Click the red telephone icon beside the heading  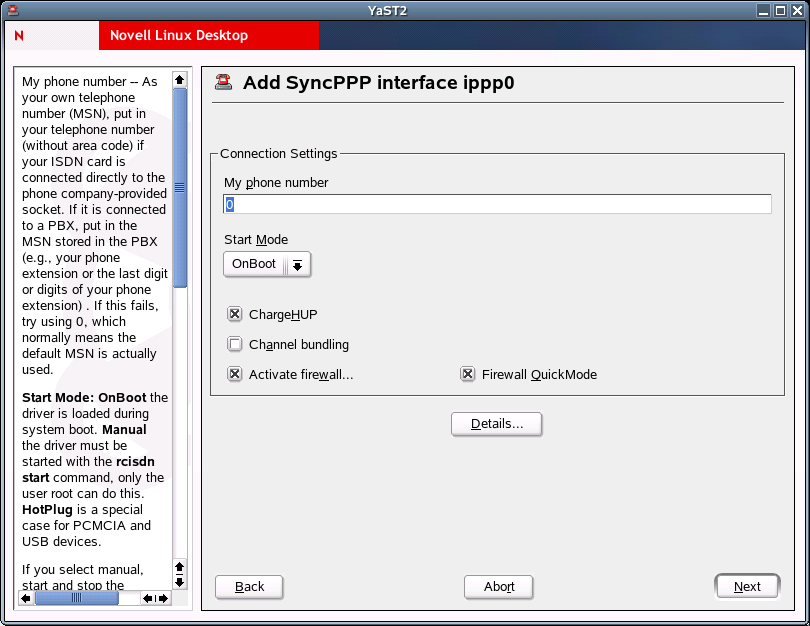224,82
